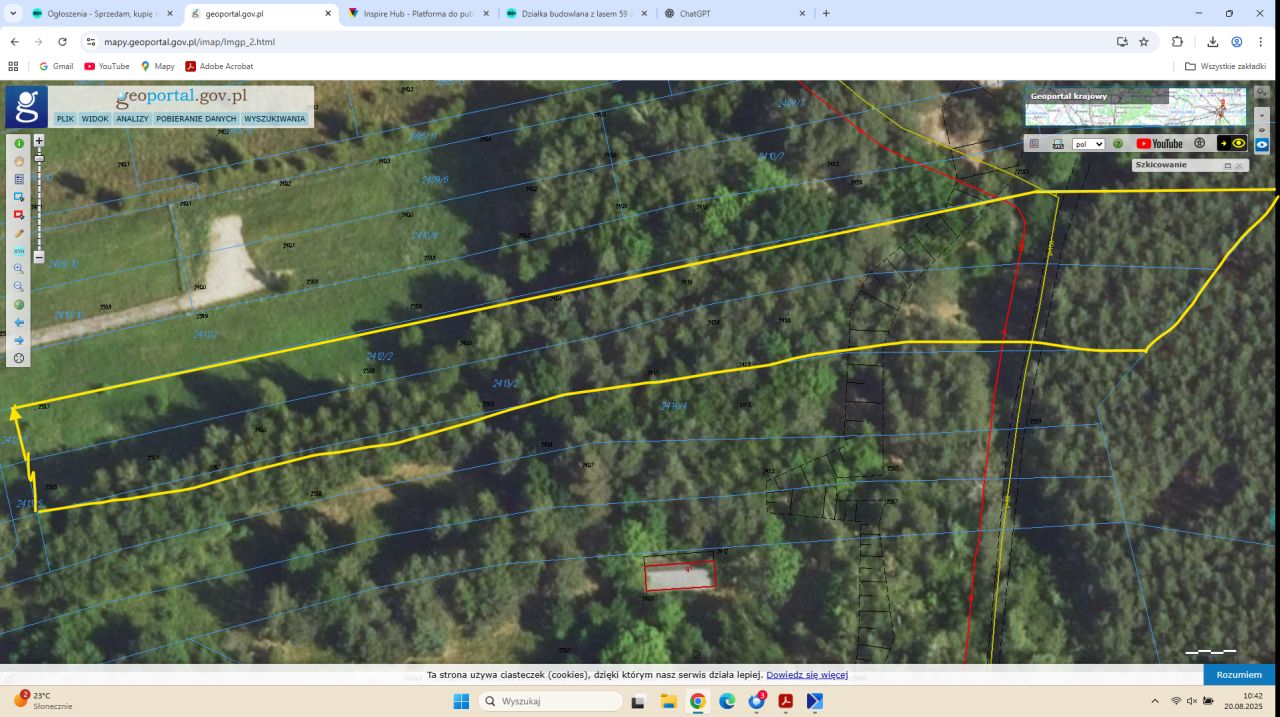
Task: Select the pan hand tool
Action: click(x=19, y=161)
